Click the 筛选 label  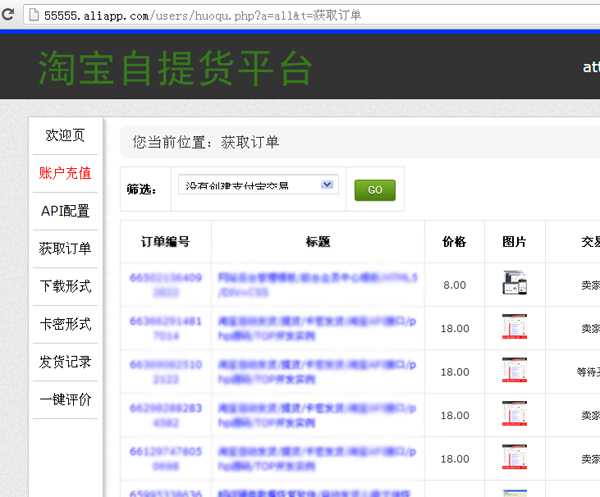coord(142,189)
